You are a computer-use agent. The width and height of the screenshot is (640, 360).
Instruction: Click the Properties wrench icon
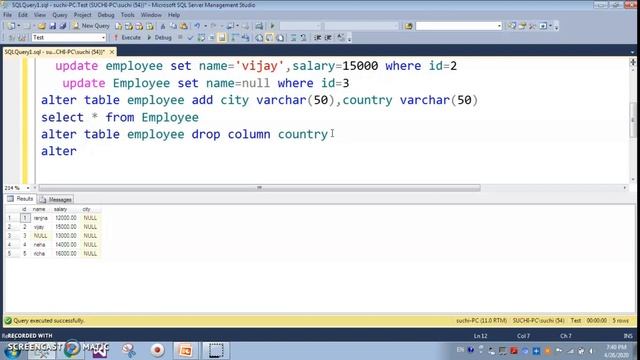coord(532,26)
